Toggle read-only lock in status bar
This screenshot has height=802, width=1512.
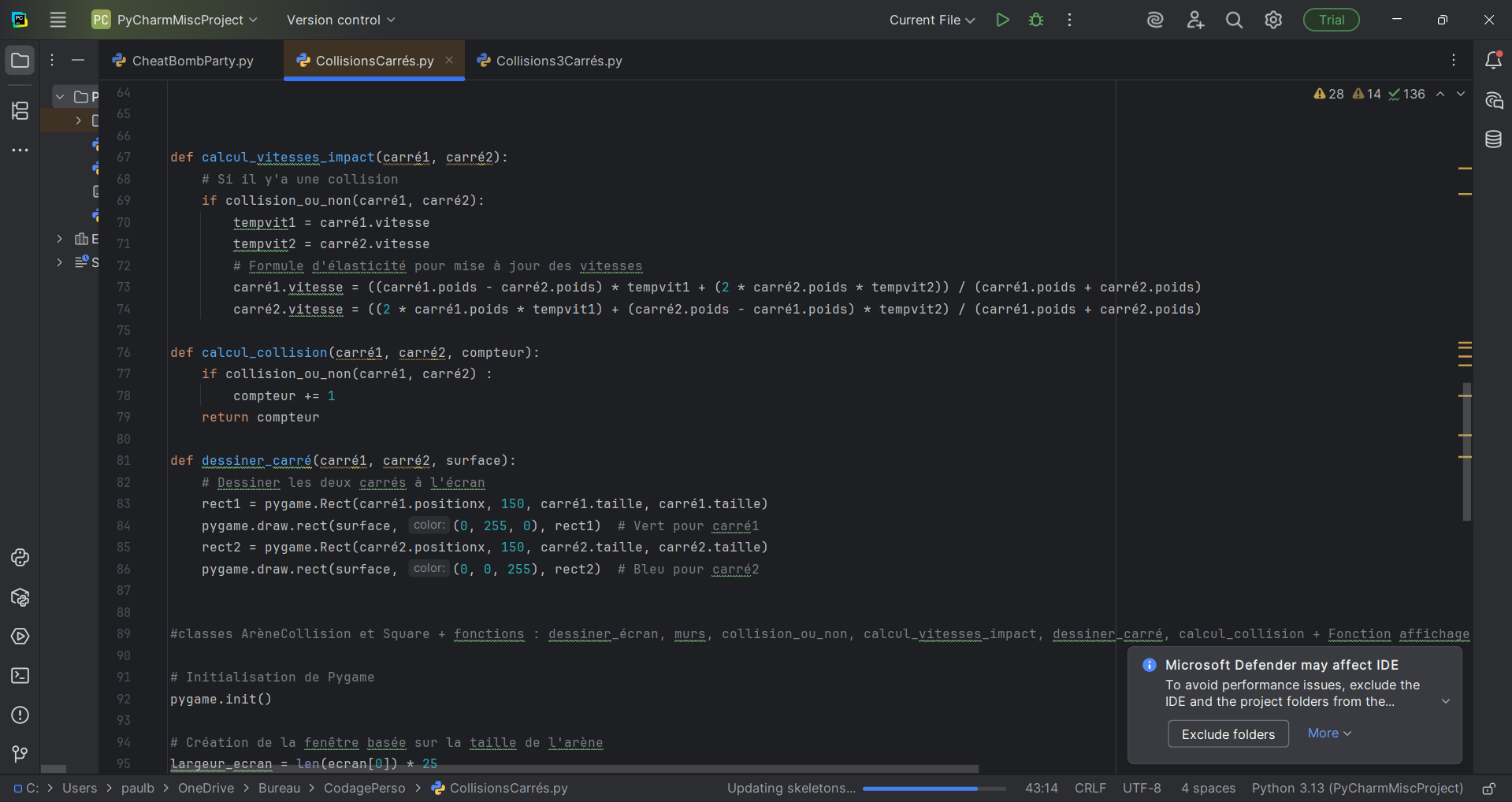1488,789
